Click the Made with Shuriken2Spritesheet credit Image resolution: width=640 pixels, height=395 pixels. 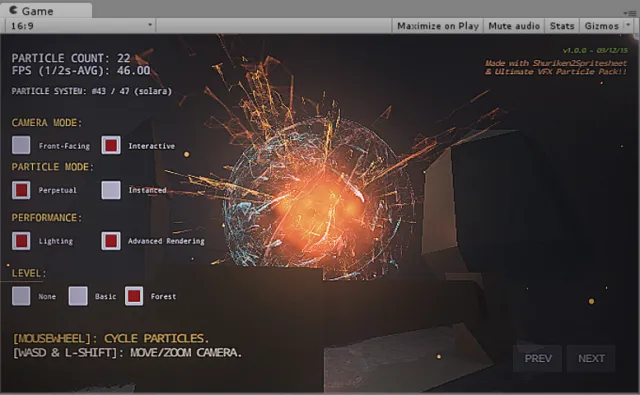tap(556, 67)
